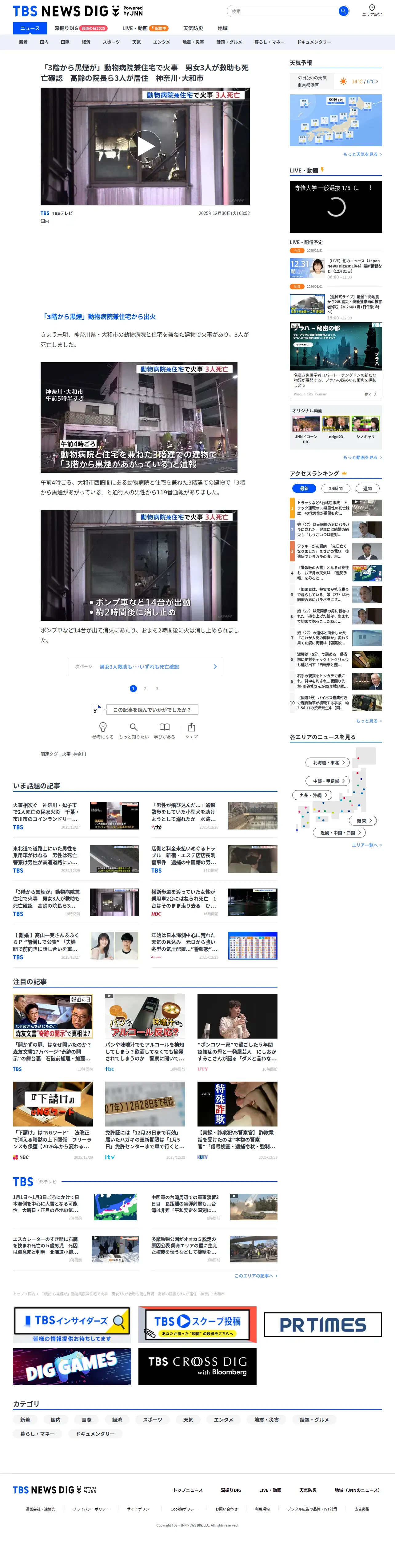Click the シェア share icon
Viewport: 395px width, 1568px height.
[x=192, y=727]
